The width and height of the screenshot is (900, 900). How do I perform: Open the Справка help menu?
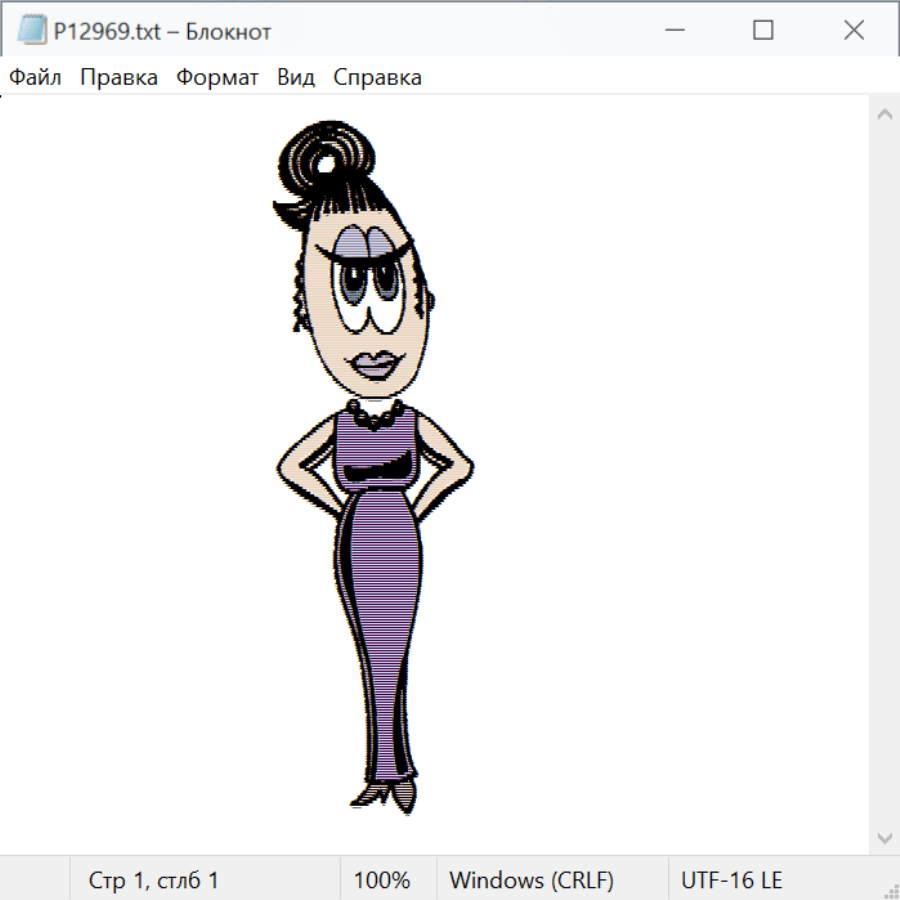click(x=377, y=78)
